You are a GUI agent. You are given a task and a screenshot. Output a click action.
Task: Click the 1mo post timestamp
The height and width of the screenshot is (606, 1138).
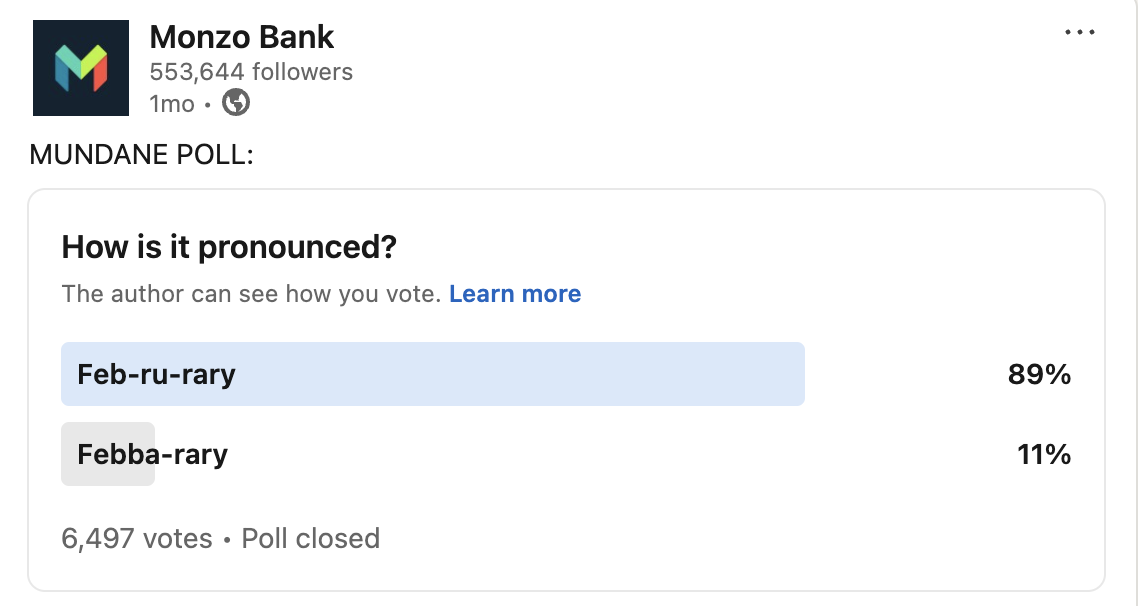pyautogui.click(x=172, y=104)
